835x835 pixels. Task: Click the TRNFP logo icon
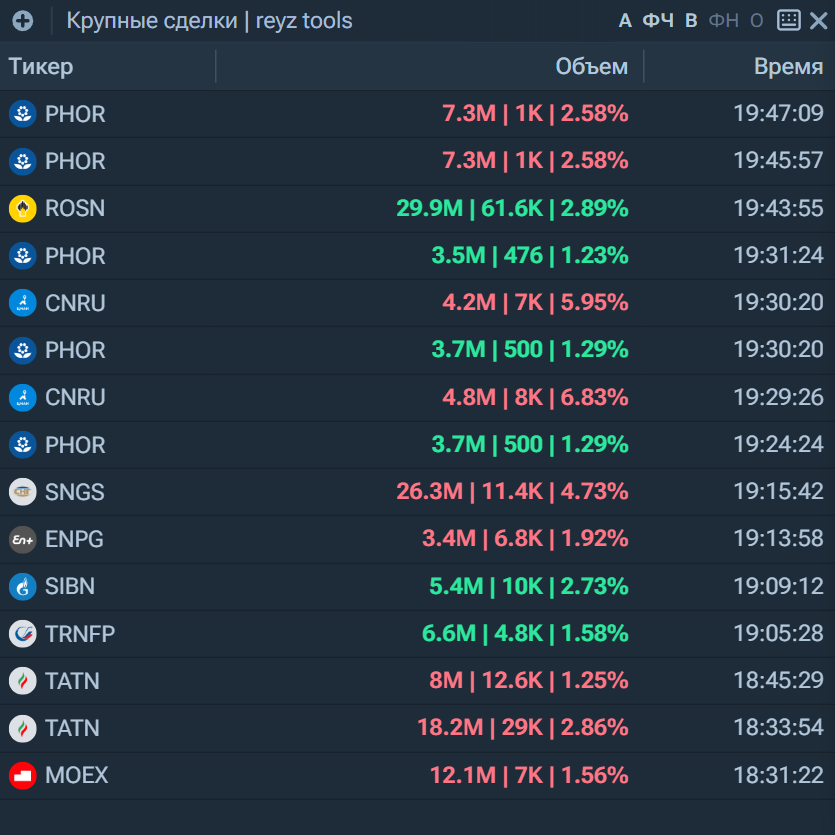tap(22, 634)
